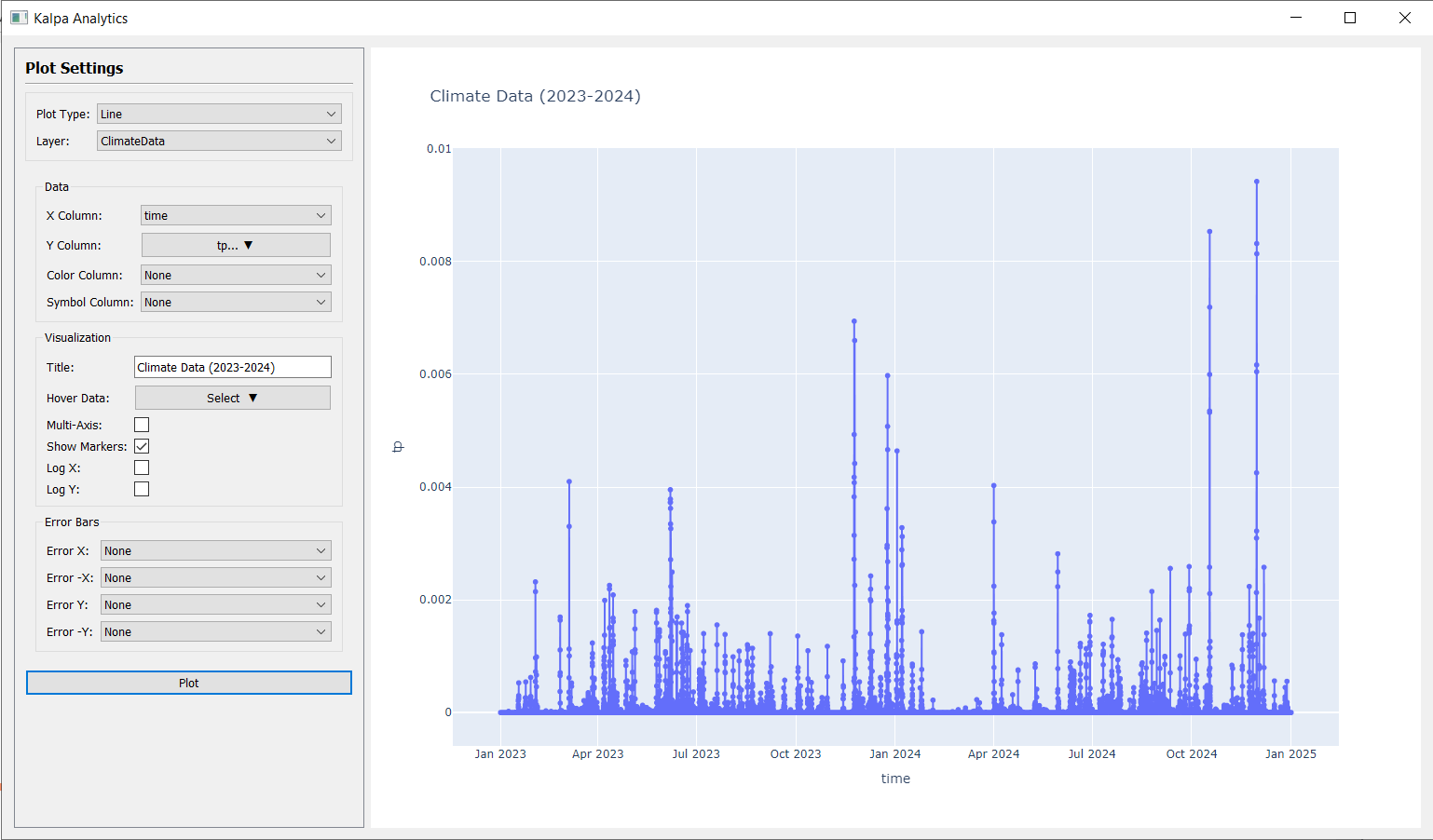Open the Error -Y dropdown
Screen dimensions: 1433x840
pos(215,632)
